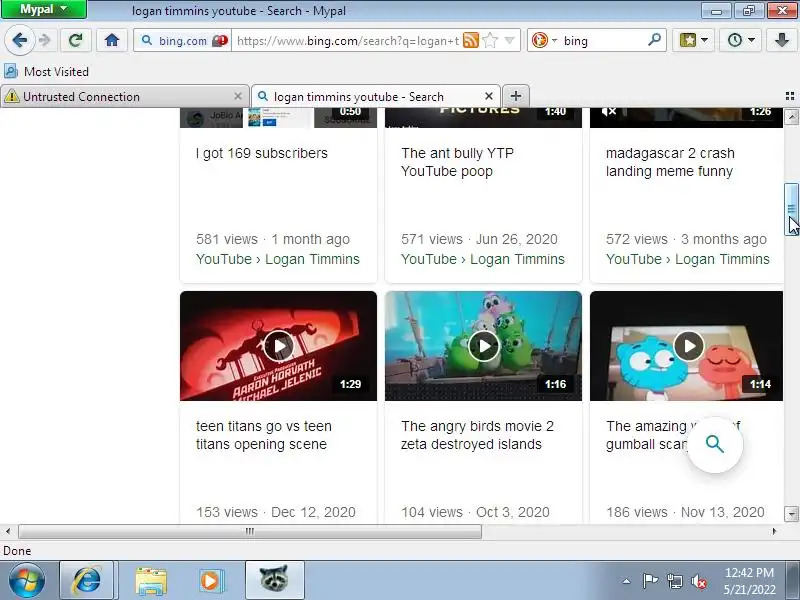Click the 0:50 video thumbnail strip
800x600 pixels.
(x=279, y=118)
